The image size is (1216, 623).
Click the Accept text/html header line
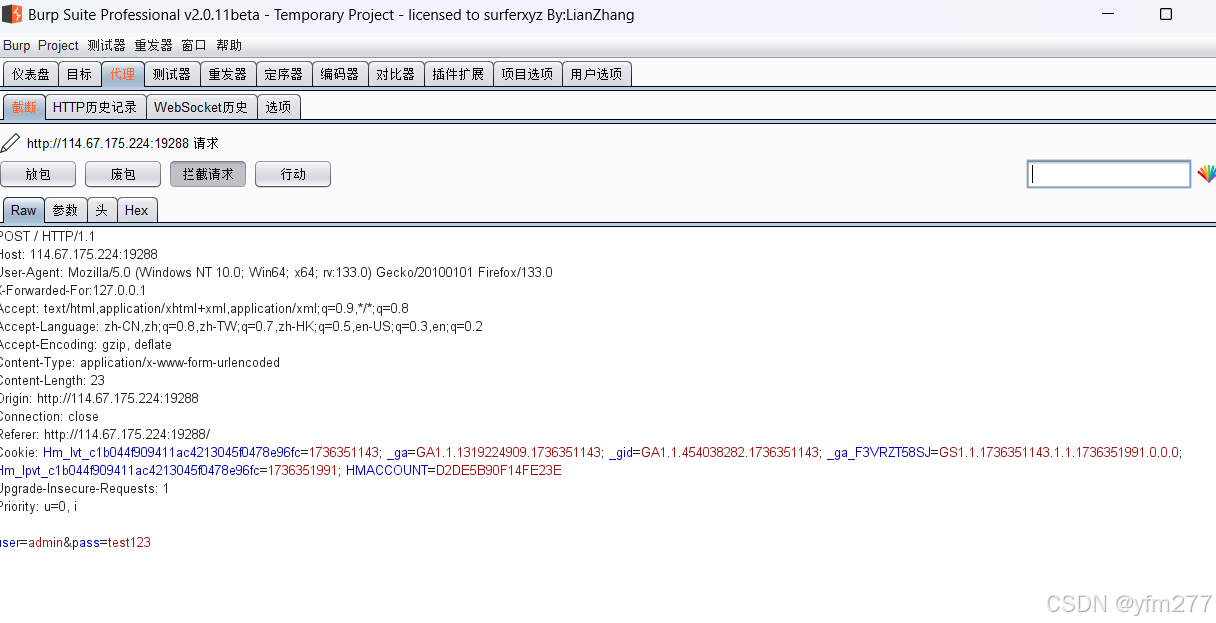point(204,308)
